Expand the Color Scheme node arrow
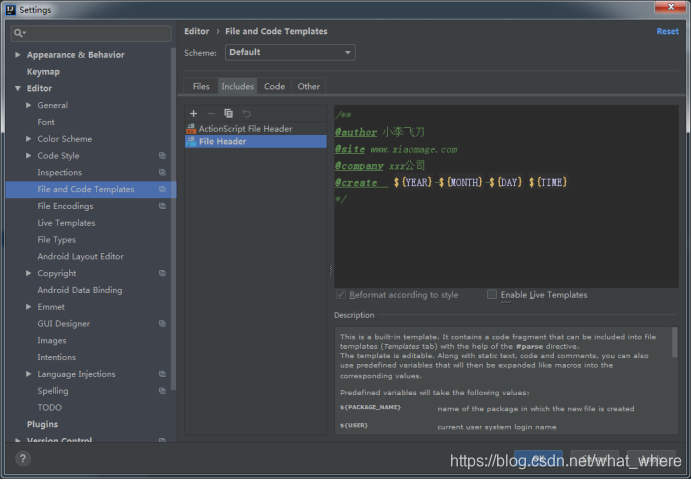The width and height of the screenshot is (692, 480). tap(29, 139)
